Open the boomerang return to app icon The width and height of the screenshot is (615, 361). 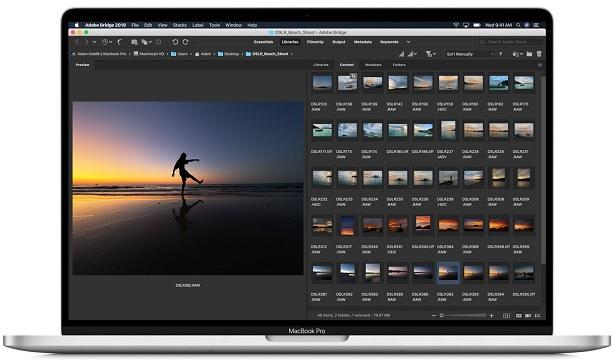point(120,42)
